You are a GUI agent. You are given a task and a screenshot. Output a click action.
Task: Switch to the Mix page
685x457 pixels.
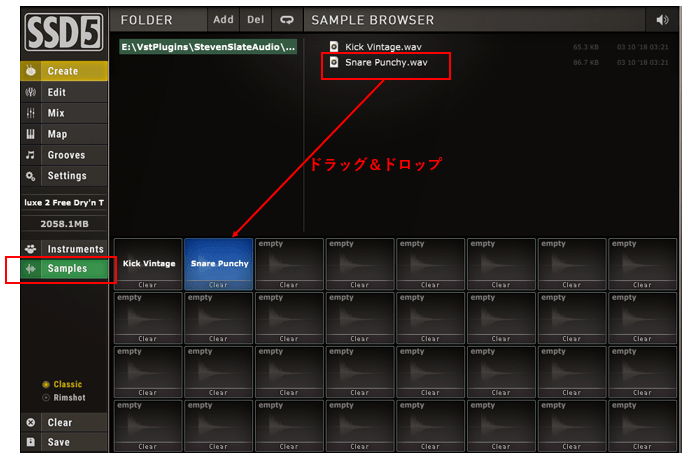point(64,113)
